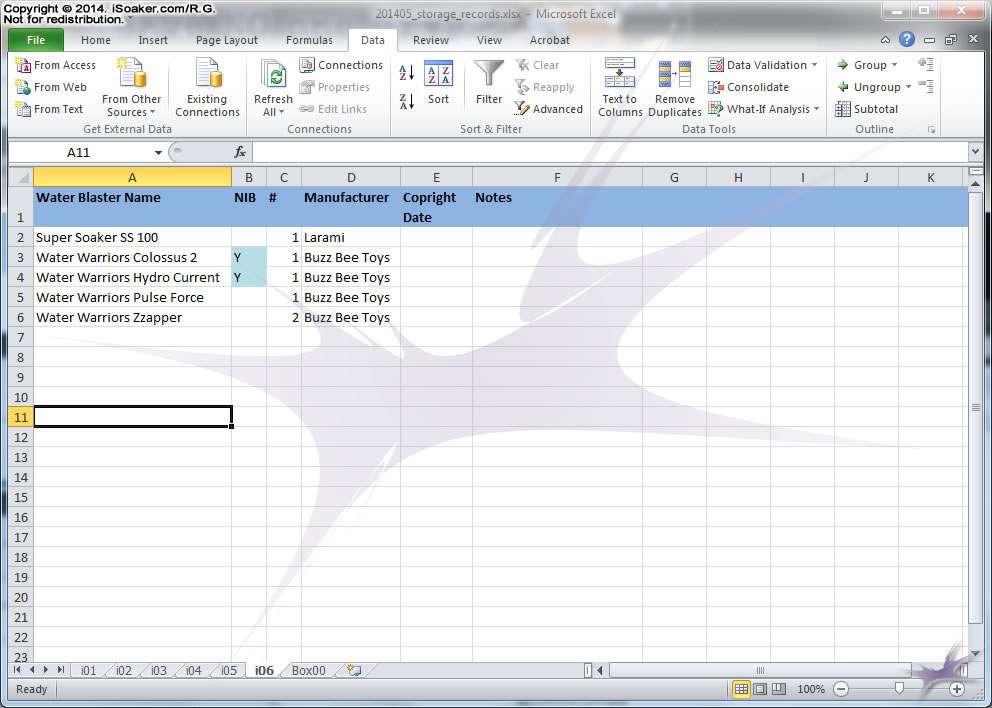
Task: Sort A to Z ascending
Action: point(407,73)
